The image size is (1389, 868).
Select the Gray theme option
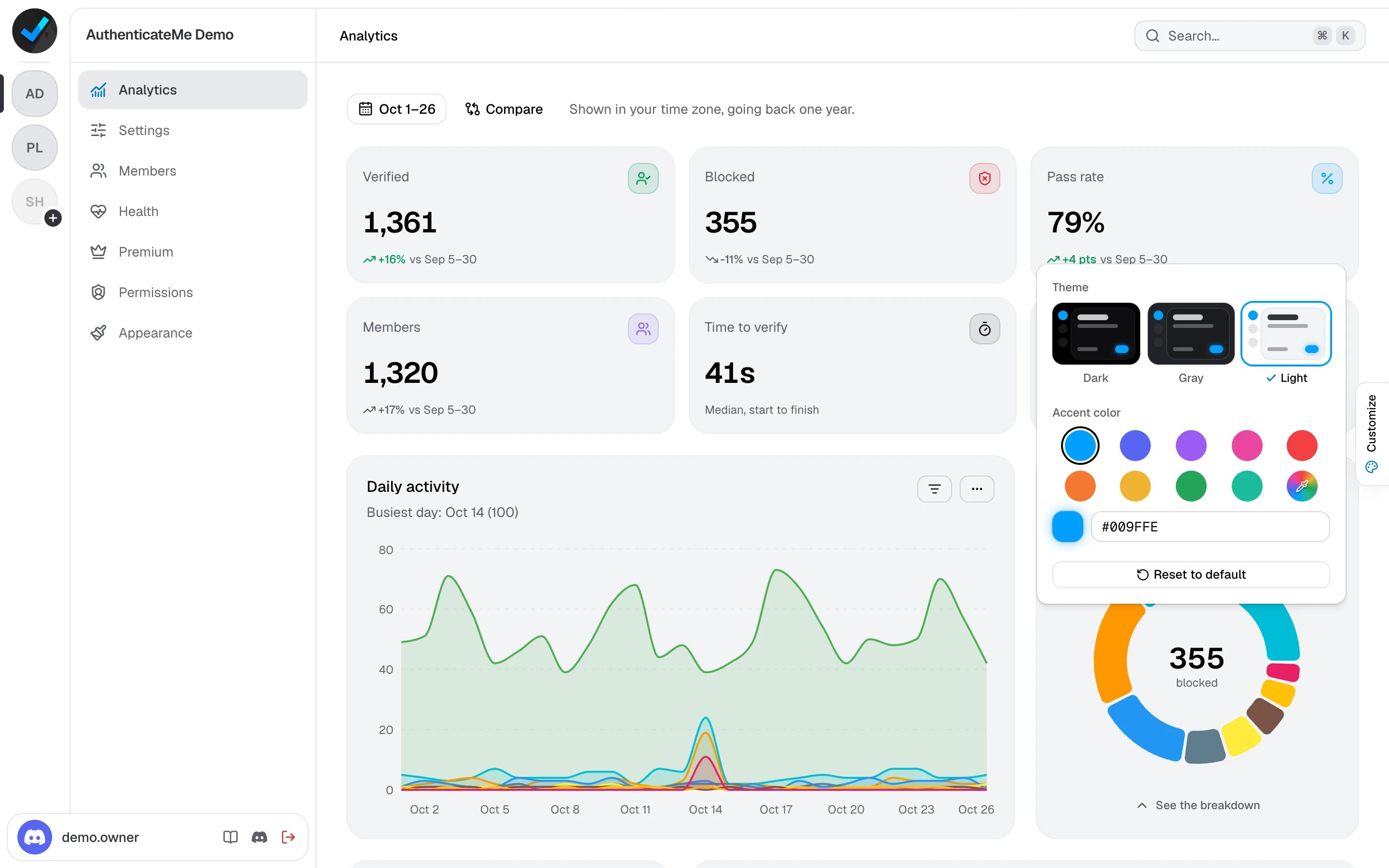[1191, 343]
